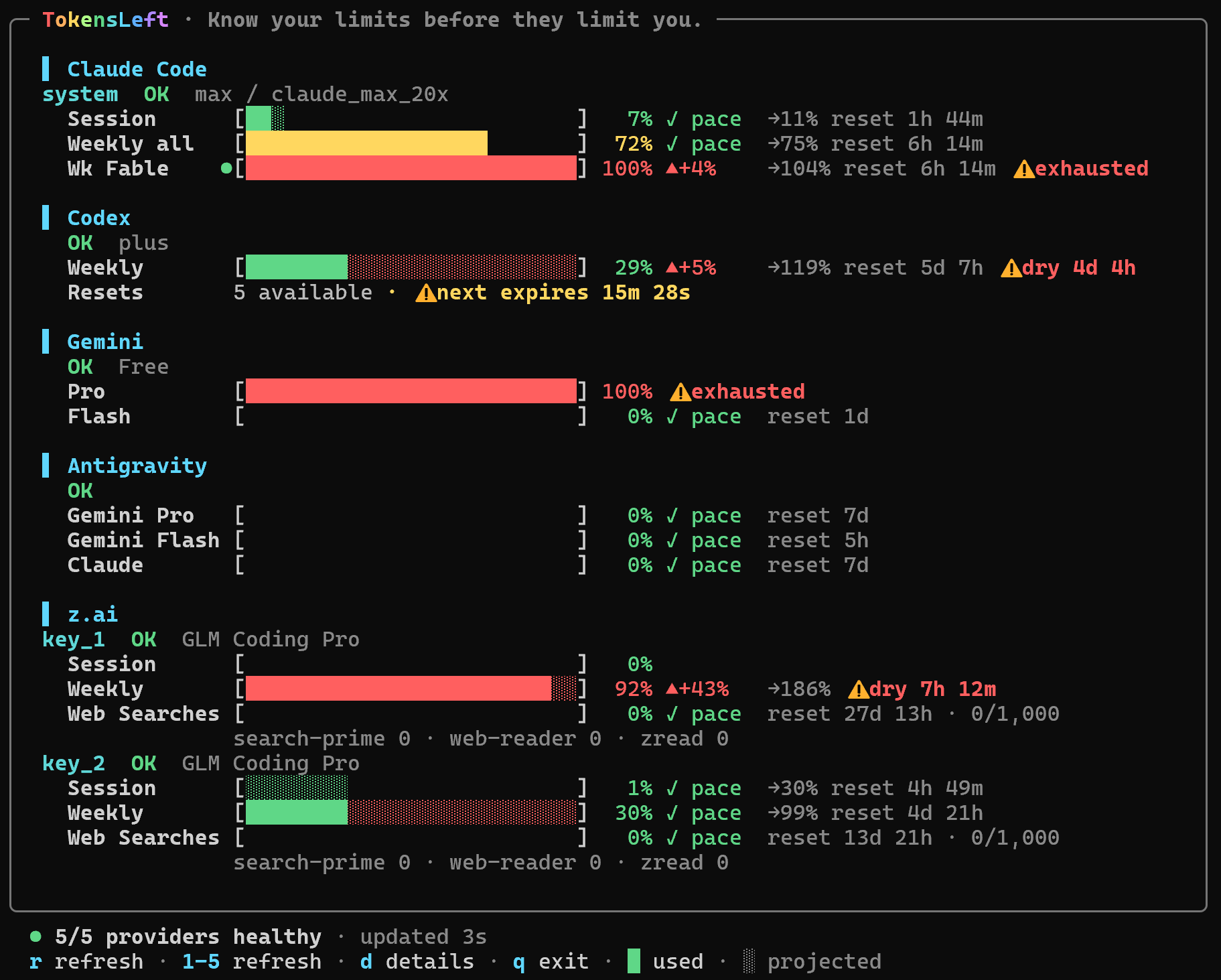Click the key_1 account label
This screenshot has width=1221, height=980.
74,640
